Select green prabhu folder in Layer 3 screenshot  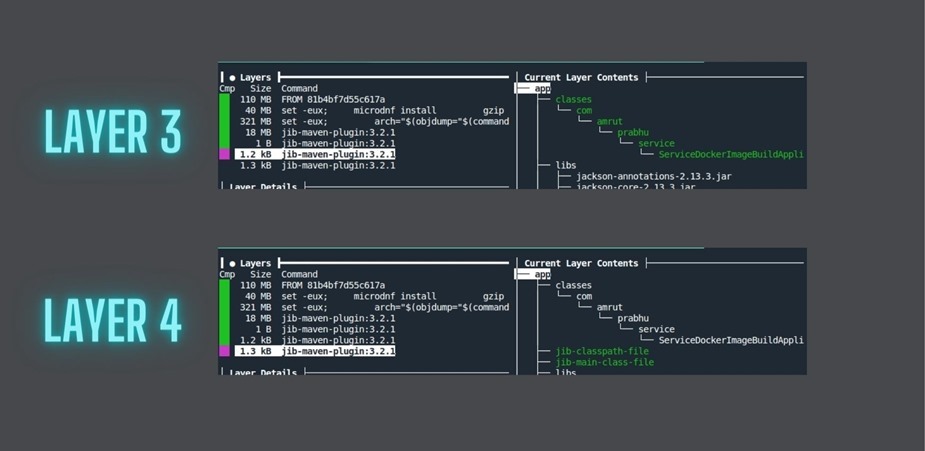[633, 132]
